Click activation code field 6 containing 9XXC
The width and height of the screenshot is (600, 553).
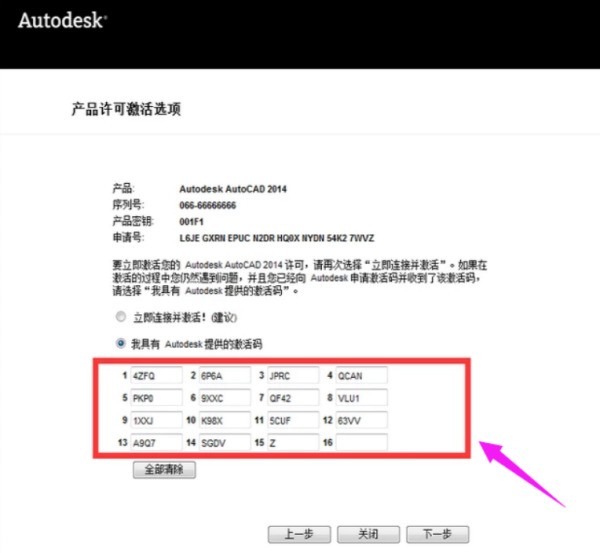pos(225,398)
